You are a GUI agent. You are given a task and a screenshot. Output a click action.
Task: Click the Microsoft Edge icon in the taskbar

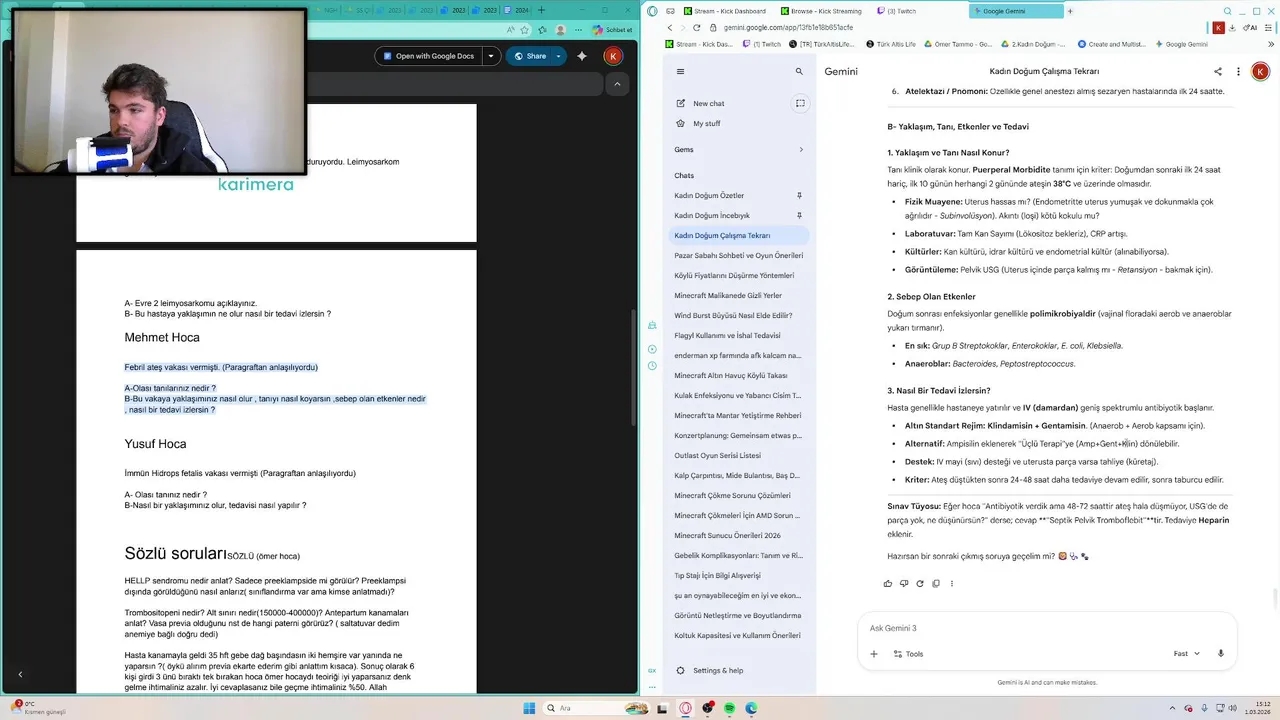click(x=751, y=708)
